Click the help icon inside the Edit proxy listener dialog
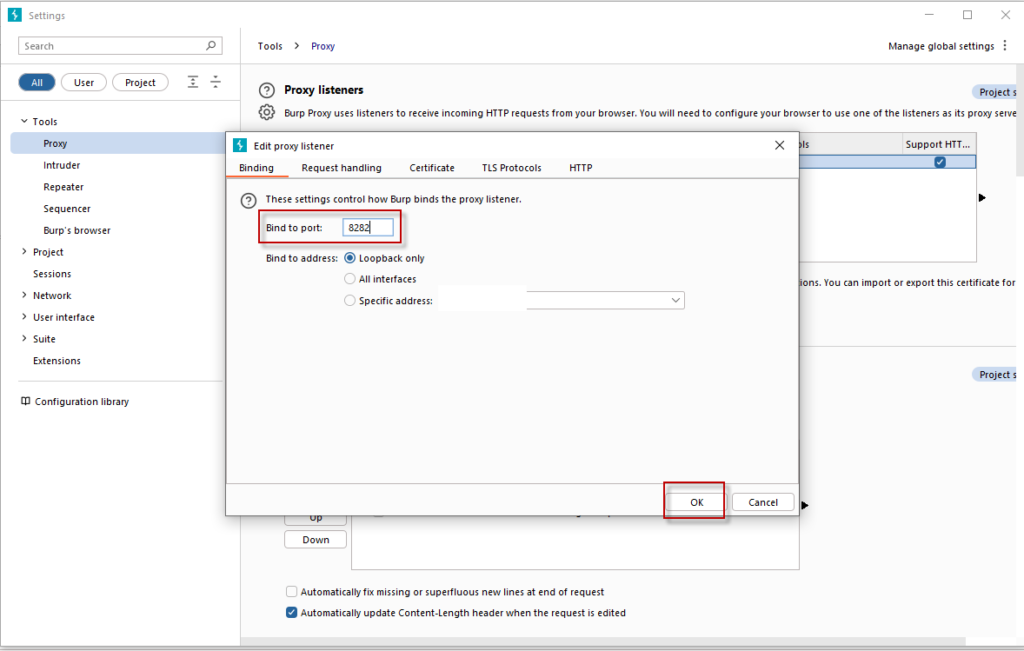 (x=249, y=199)
